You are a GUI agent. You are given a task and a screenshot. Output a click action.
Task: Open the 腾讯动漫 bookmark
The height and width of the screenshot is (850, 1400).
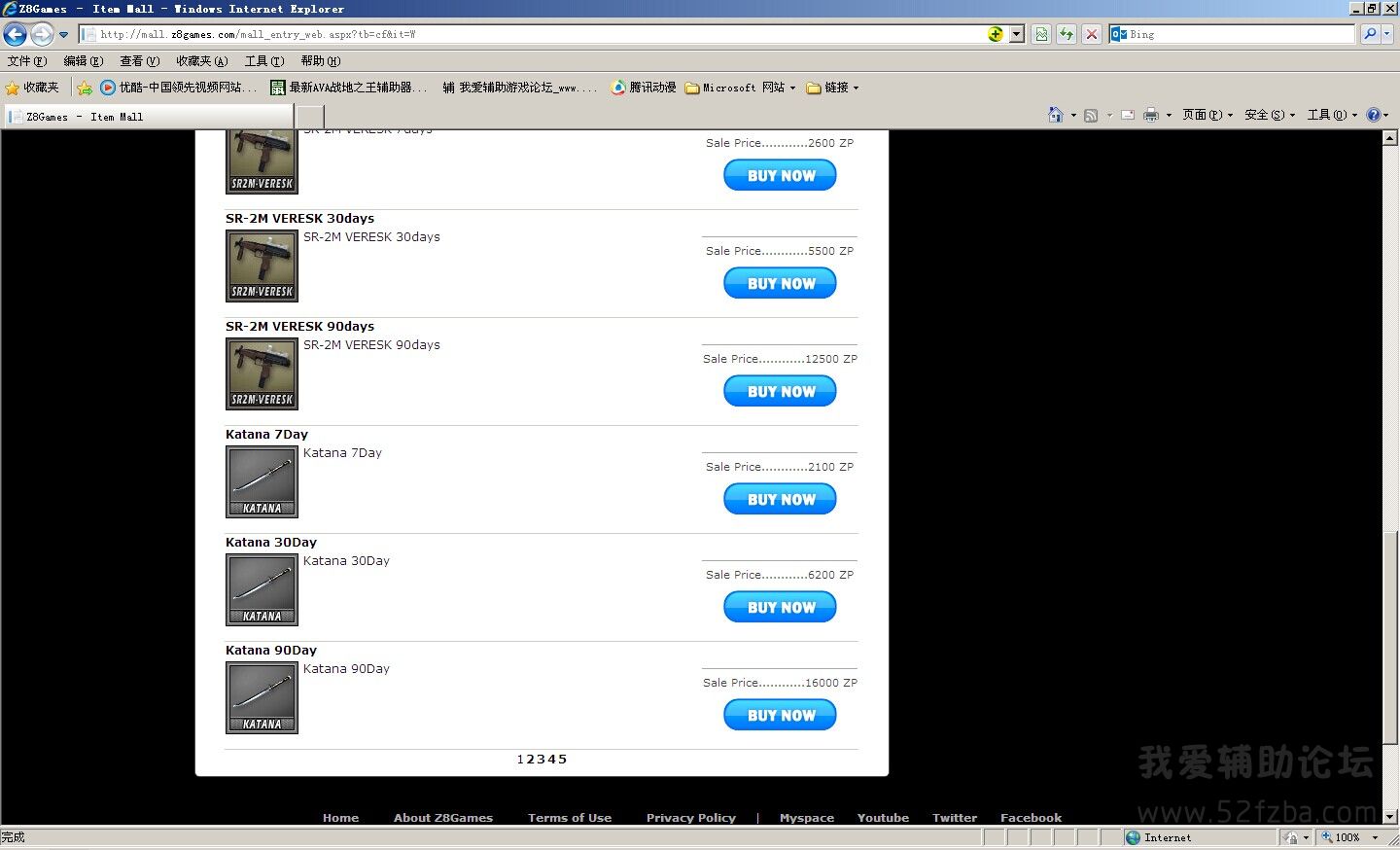point(644,88)
